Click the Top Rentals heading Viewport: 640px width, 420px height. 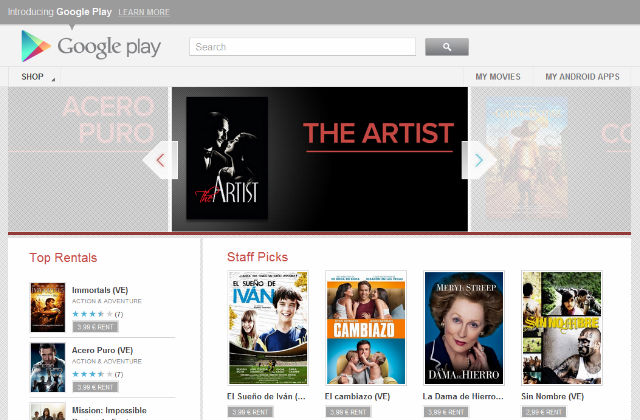coord(63,258)
